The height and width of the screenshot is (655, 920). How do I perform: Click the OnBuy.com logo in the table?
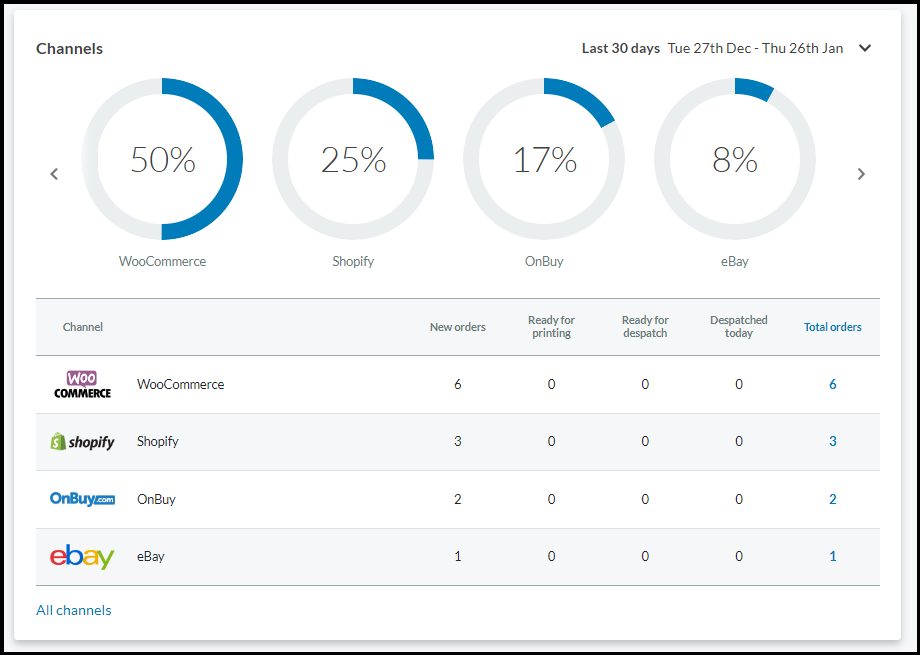coord(82,499)
